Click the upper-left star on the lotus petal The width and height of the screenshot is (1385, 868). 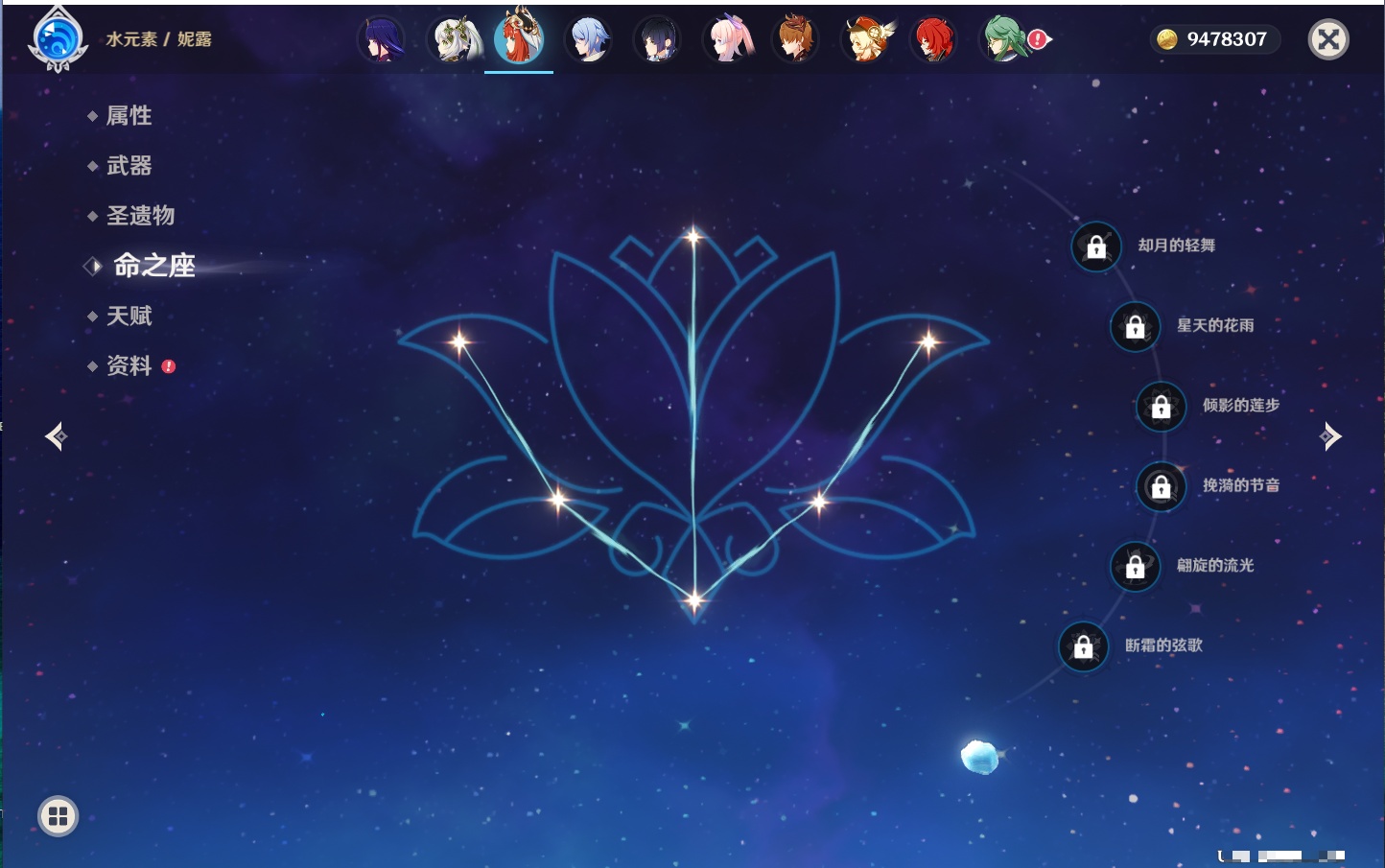(x=459, y=340)
